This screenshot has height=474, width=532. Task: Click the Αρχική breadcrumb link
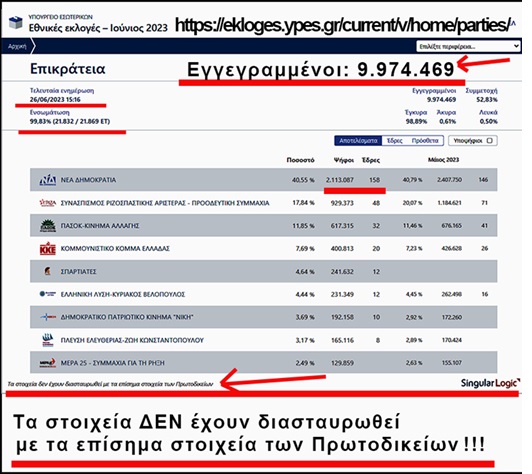pos(17,46)
